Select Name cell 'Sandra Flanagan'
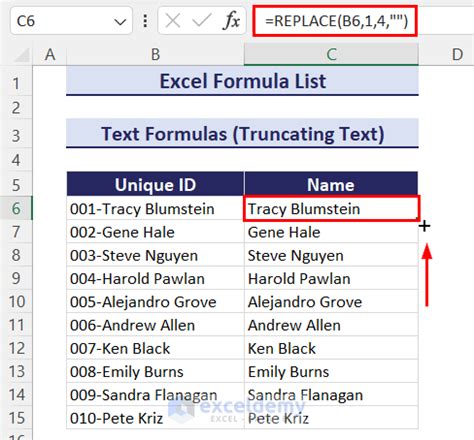Image resolution: width=474 pixels, height=440 pixels. click(331, 395)
